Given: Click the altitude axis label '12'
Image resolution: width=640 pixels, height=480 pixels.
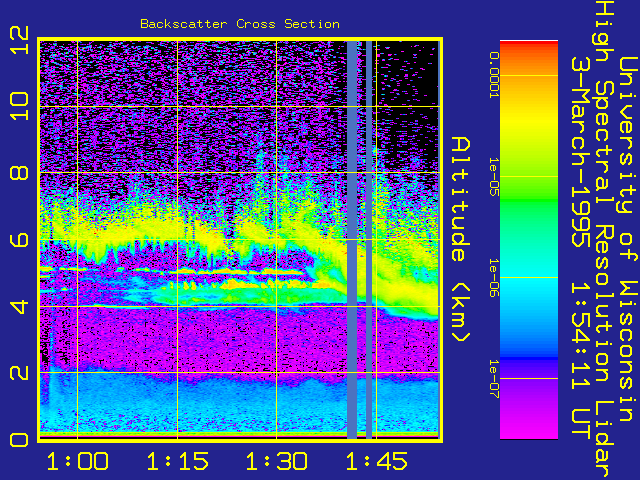Looking at the screenshot, I should (x=19, y=40).
